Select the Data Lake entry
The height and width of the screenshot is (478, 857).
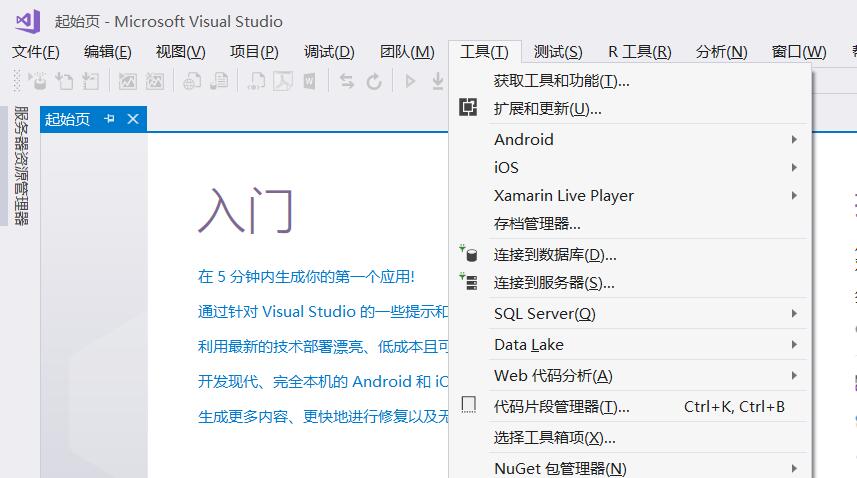pos(630,345)
